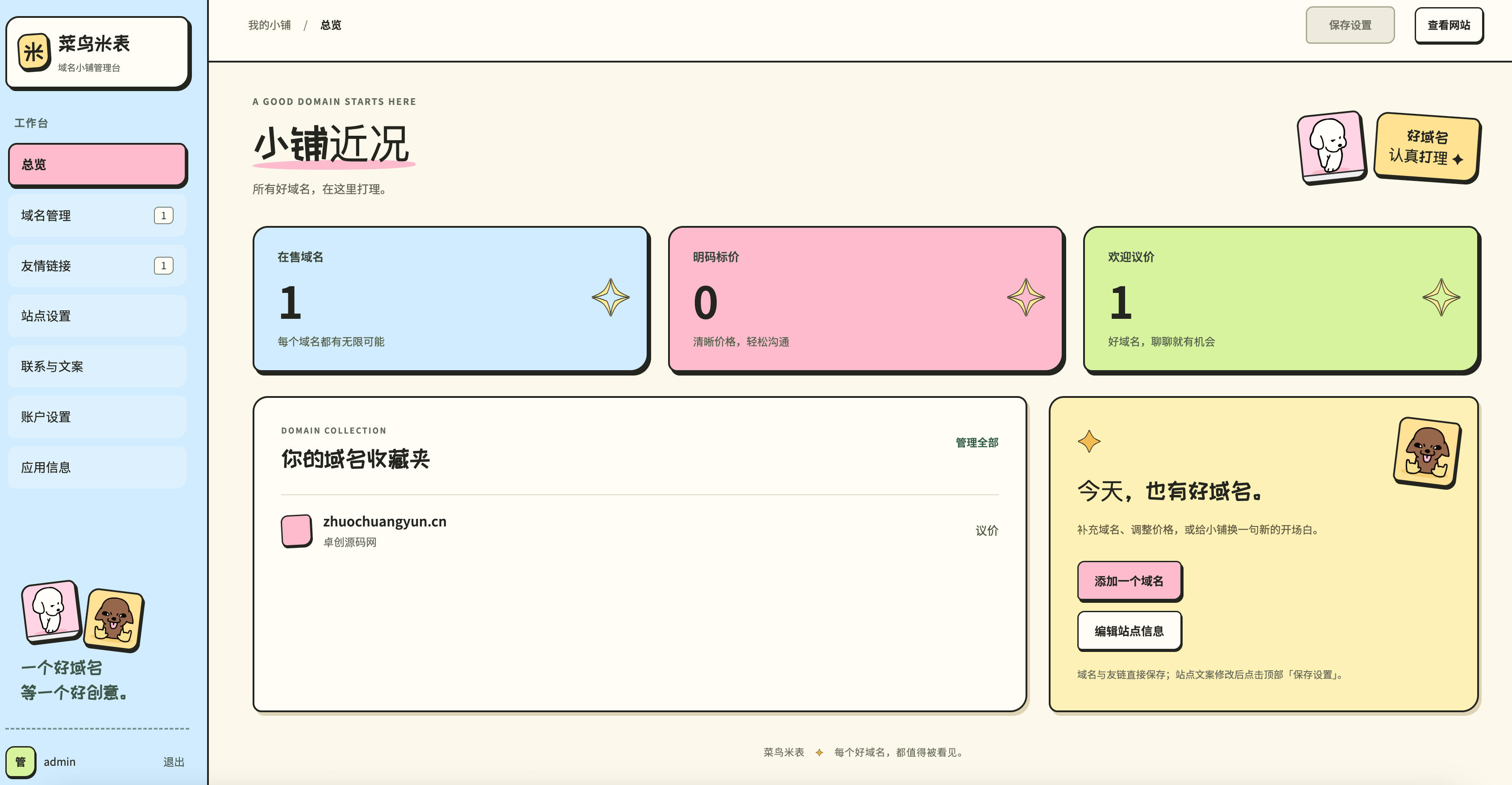The height and width of the screenshot is (785, 1512).
Task: Click the 查看网站 button
Action: coord(1449,25)
